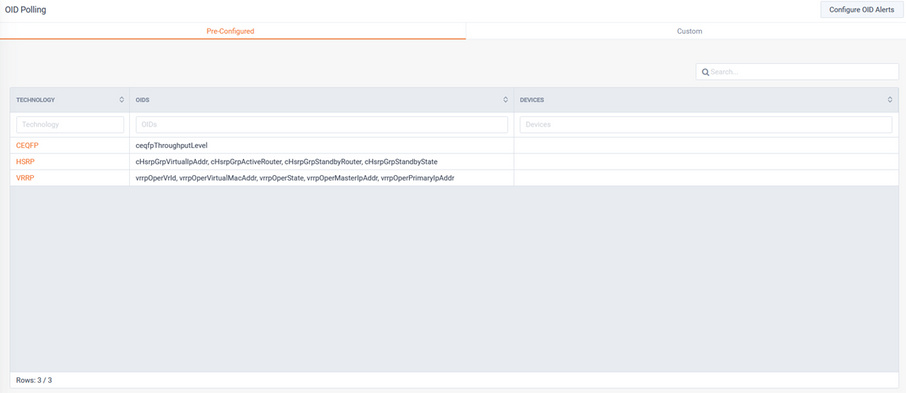Switch to the Pre-Configured tab

click(231, 31)
